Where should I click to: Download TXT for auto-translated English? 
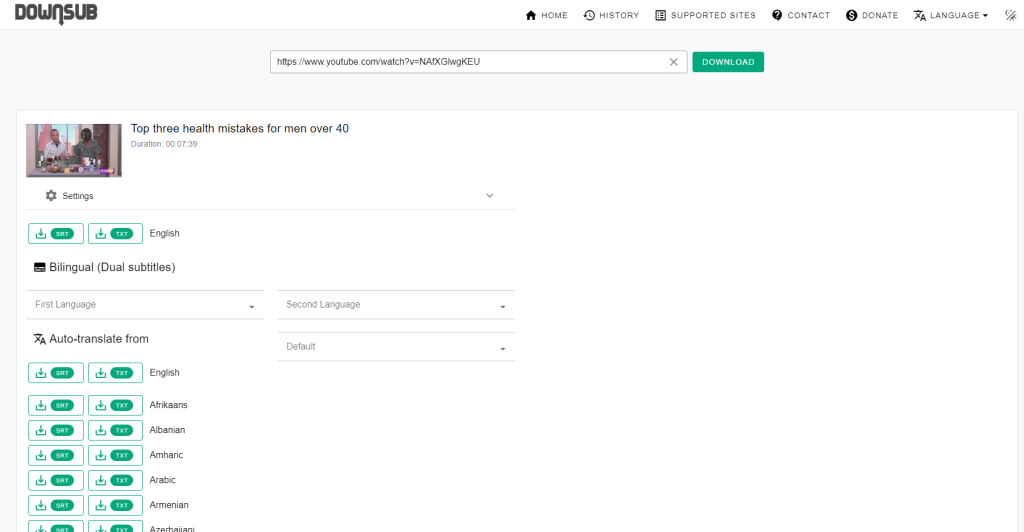tap(116, 373)
